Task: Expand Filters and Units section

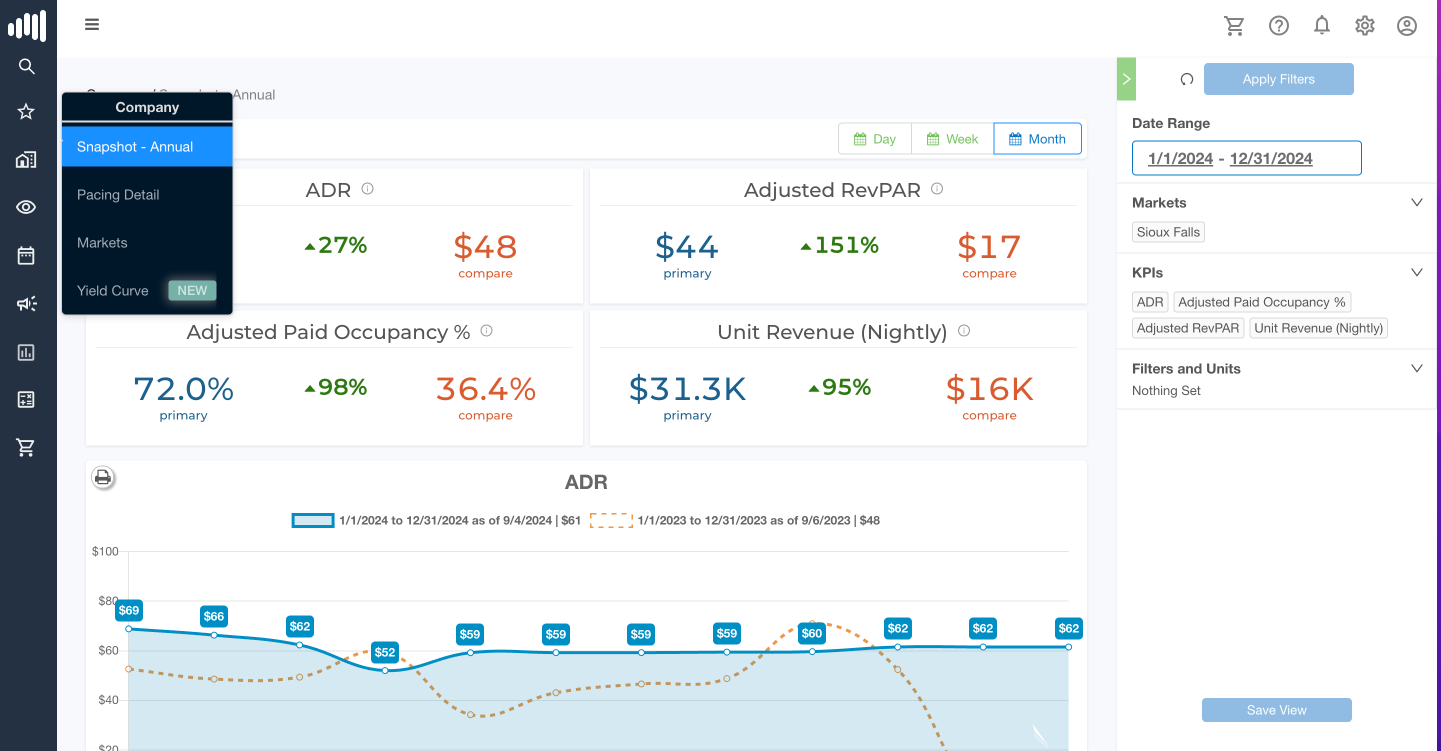Action: [1416, 369]
